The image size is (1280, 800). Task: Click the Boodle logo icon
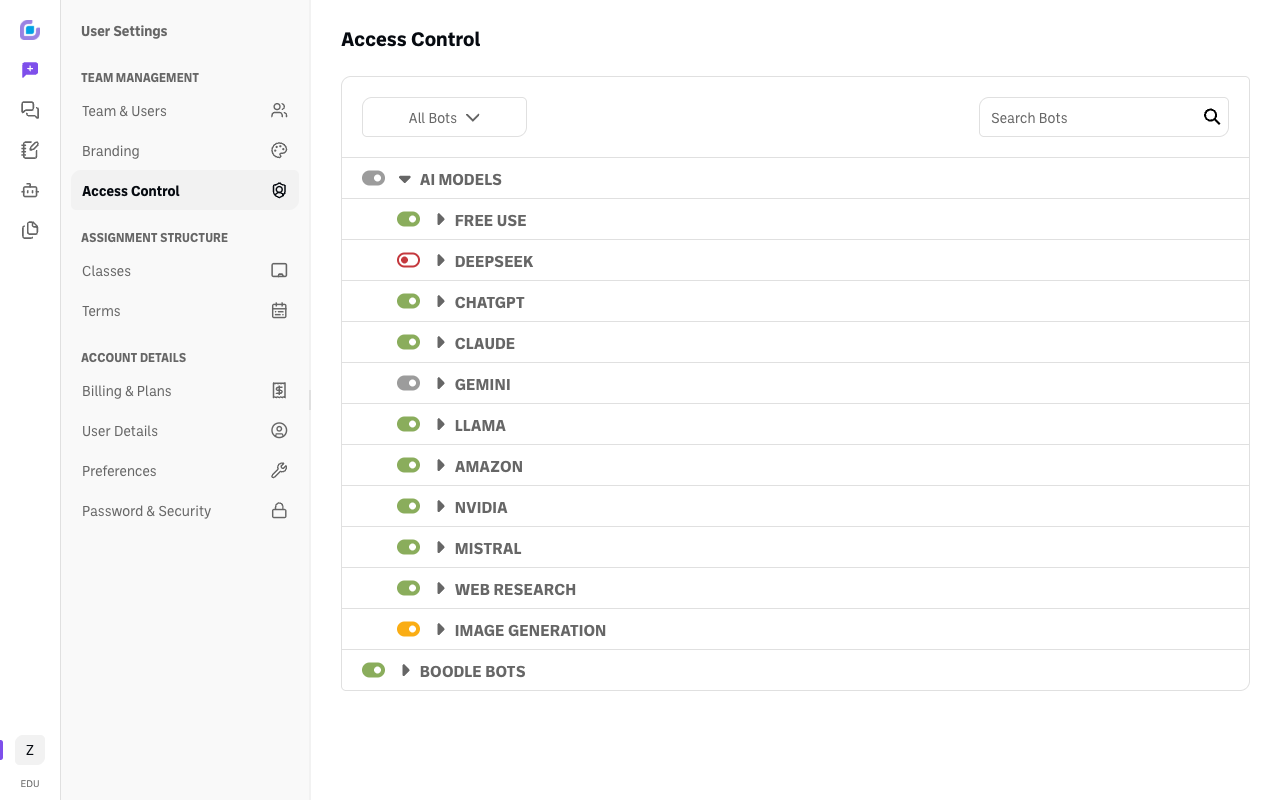(30, 30)
